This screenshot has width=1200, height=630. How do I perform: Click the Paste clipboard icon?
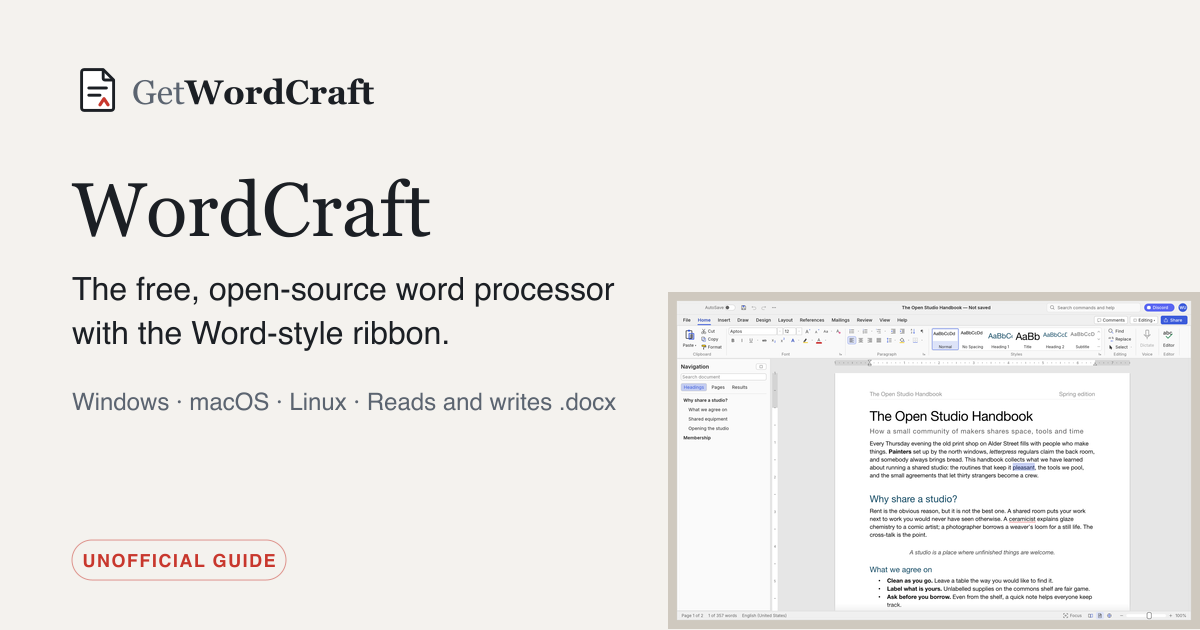pos(689,334)
